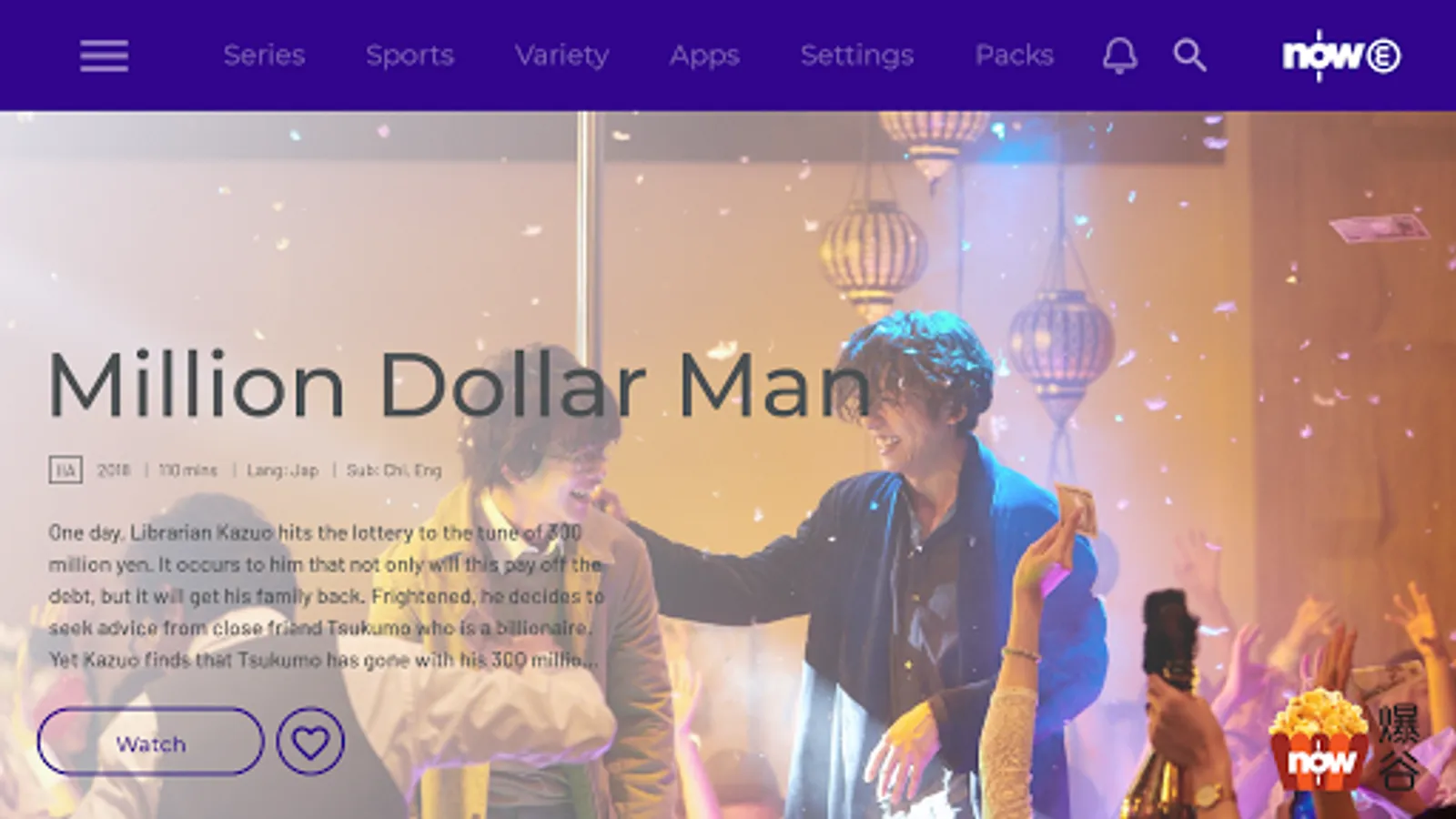This screenshot has height=819, width=1456.
Task: Add Million Dollar Man to favorites
Action: click(310, 743)
